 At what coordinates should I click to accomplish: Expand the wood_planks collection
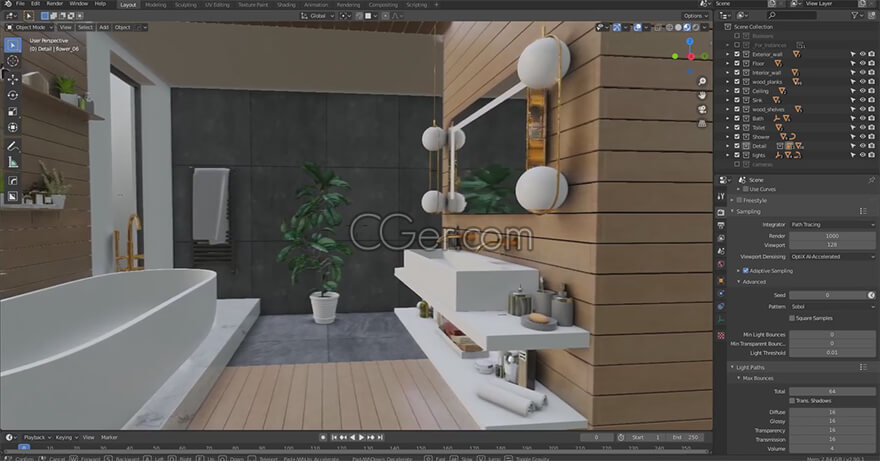(728, 82)
